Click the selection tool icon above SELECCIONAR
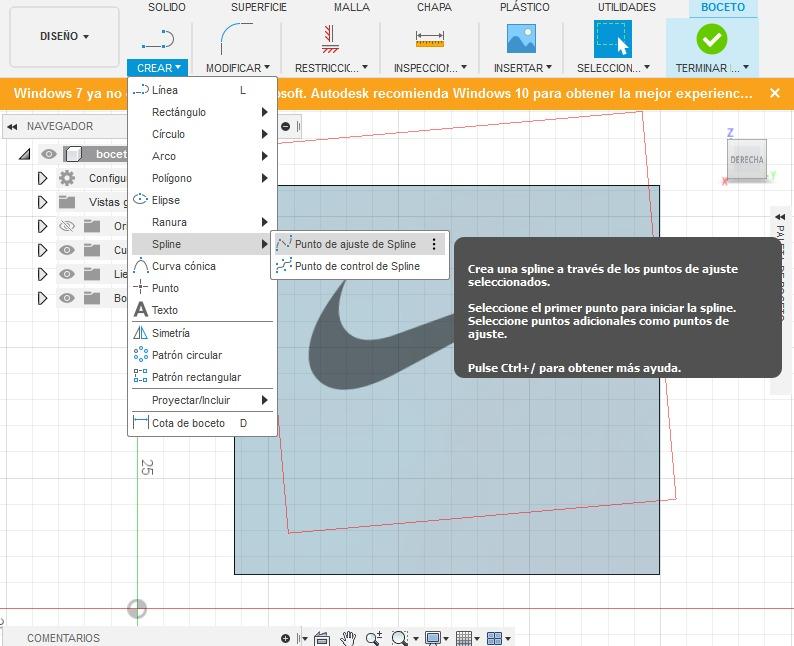This screenshot has width=794, height=646. 612,38
